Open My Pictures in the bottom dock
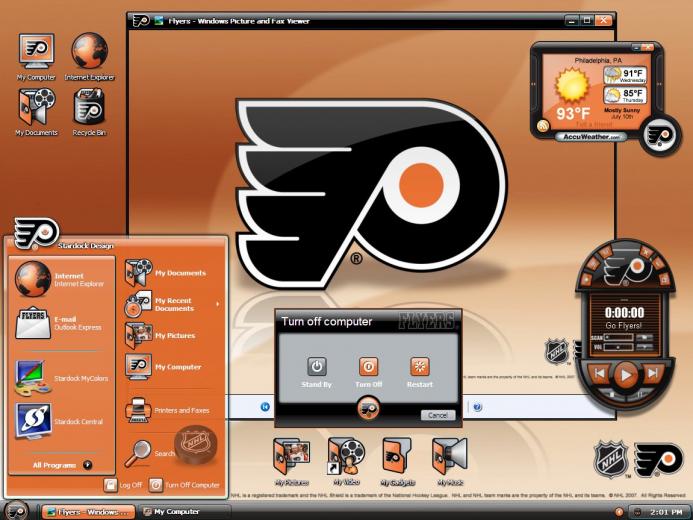693x520 pixels. (292, 462)
